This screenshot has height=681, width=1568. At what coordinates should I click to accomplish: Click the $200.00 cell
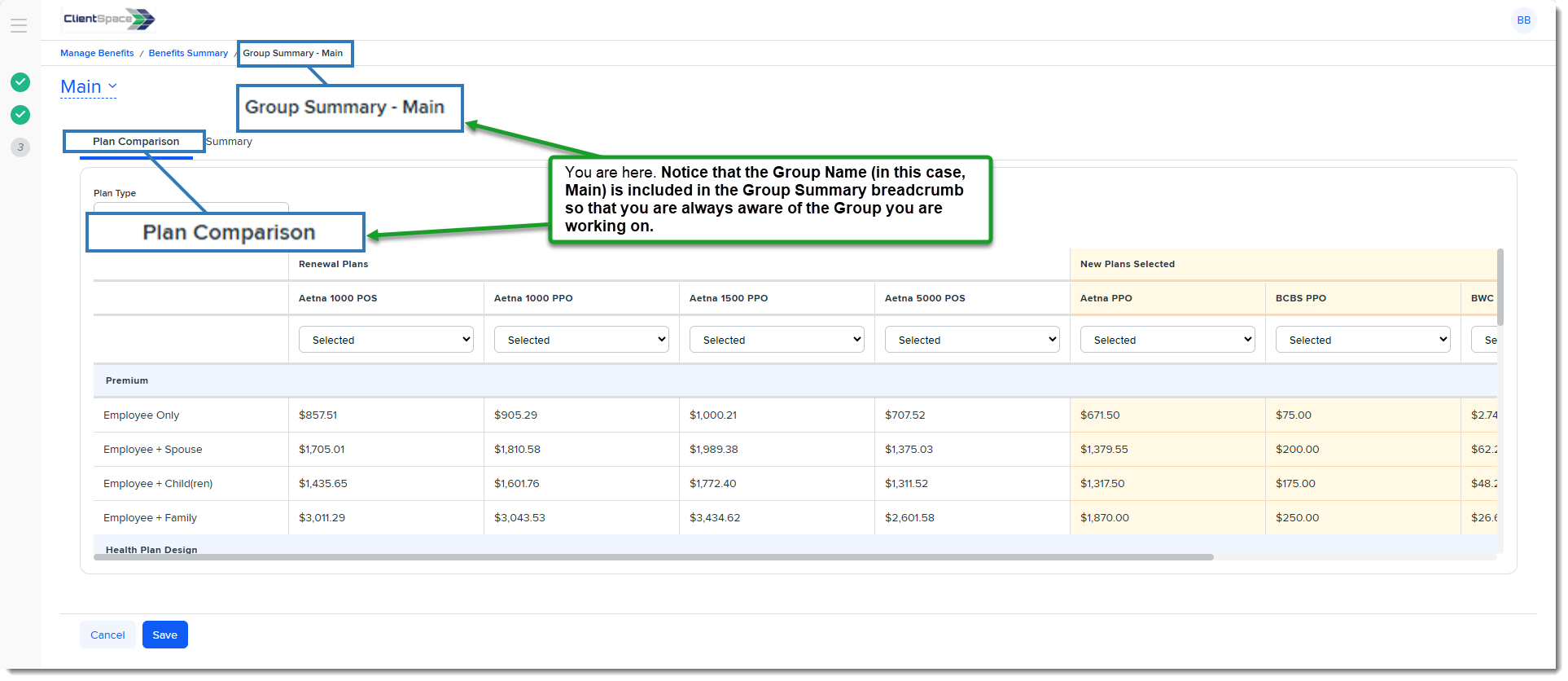[x=1363, y=450]
